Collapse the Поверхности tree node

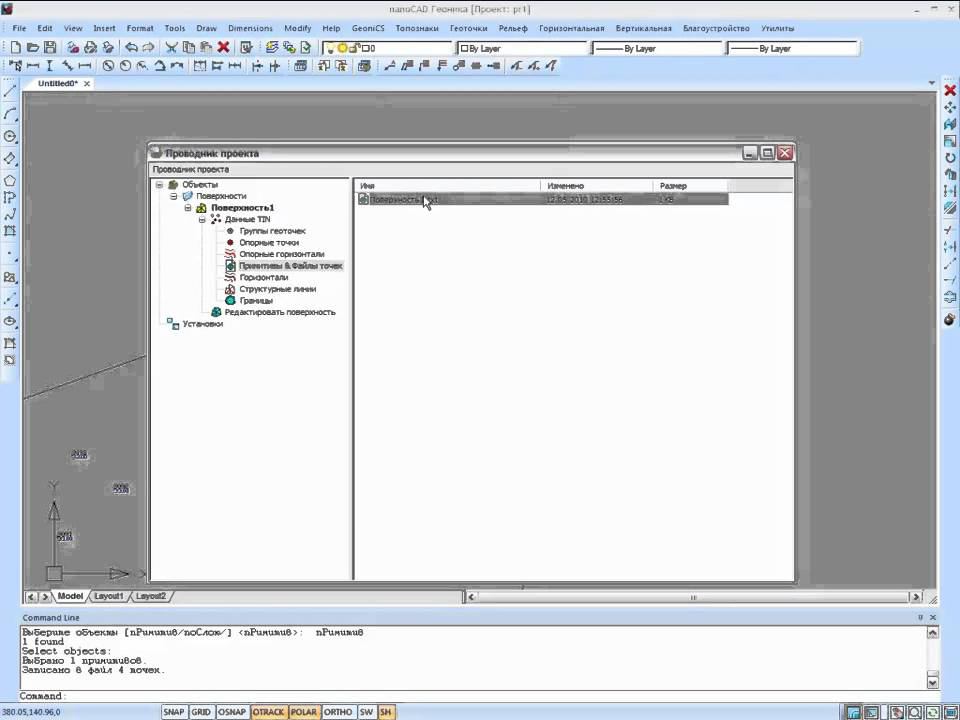[x=174, y=197]
